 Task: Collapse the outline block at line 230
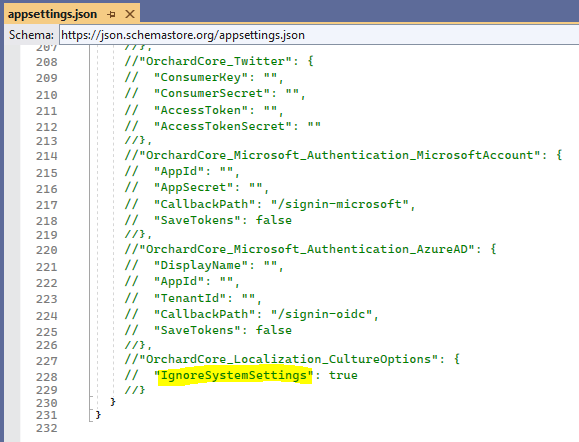point(91,398)
